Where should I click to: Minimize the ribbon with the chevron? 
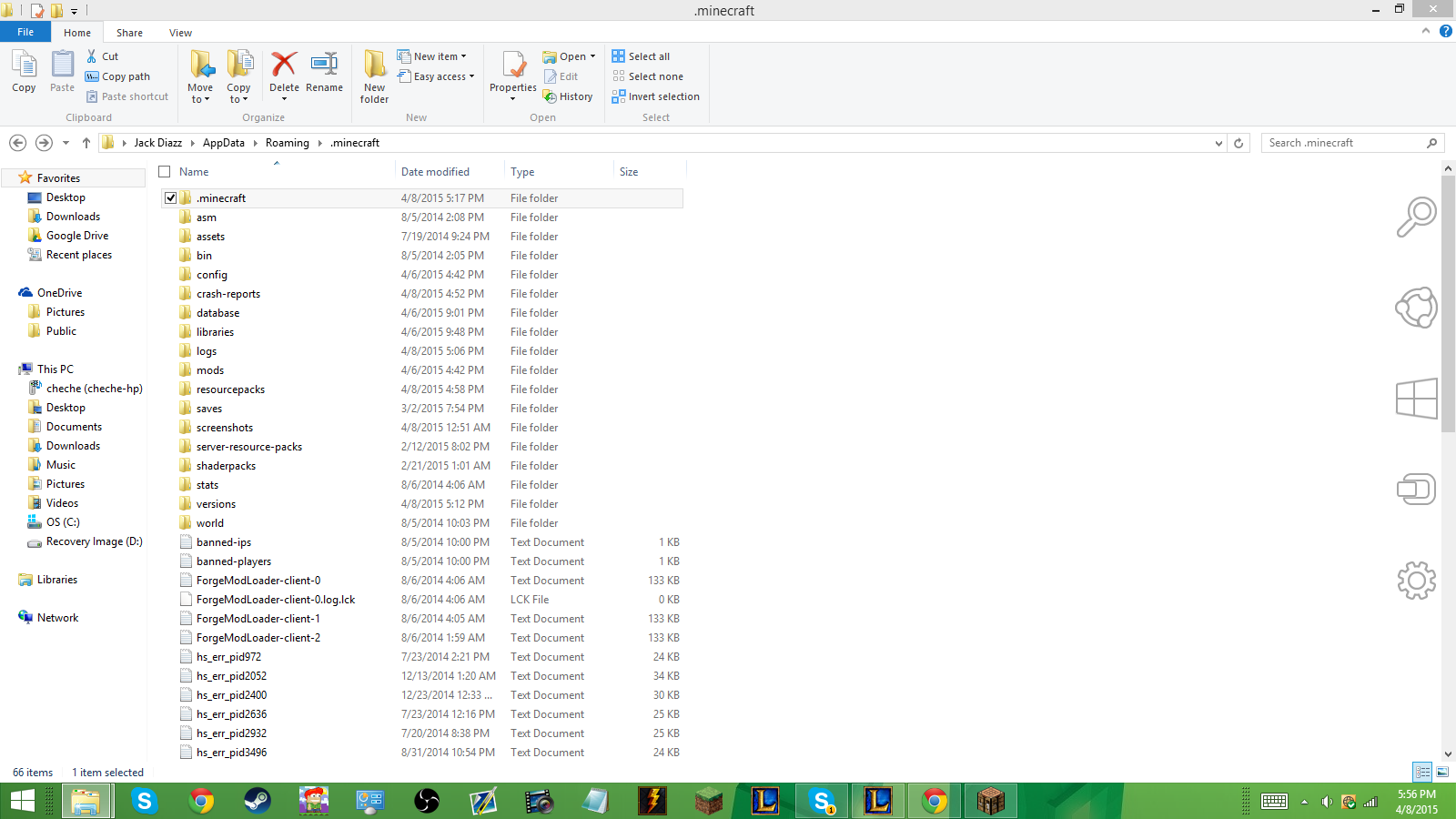[x=1426, y=31]
